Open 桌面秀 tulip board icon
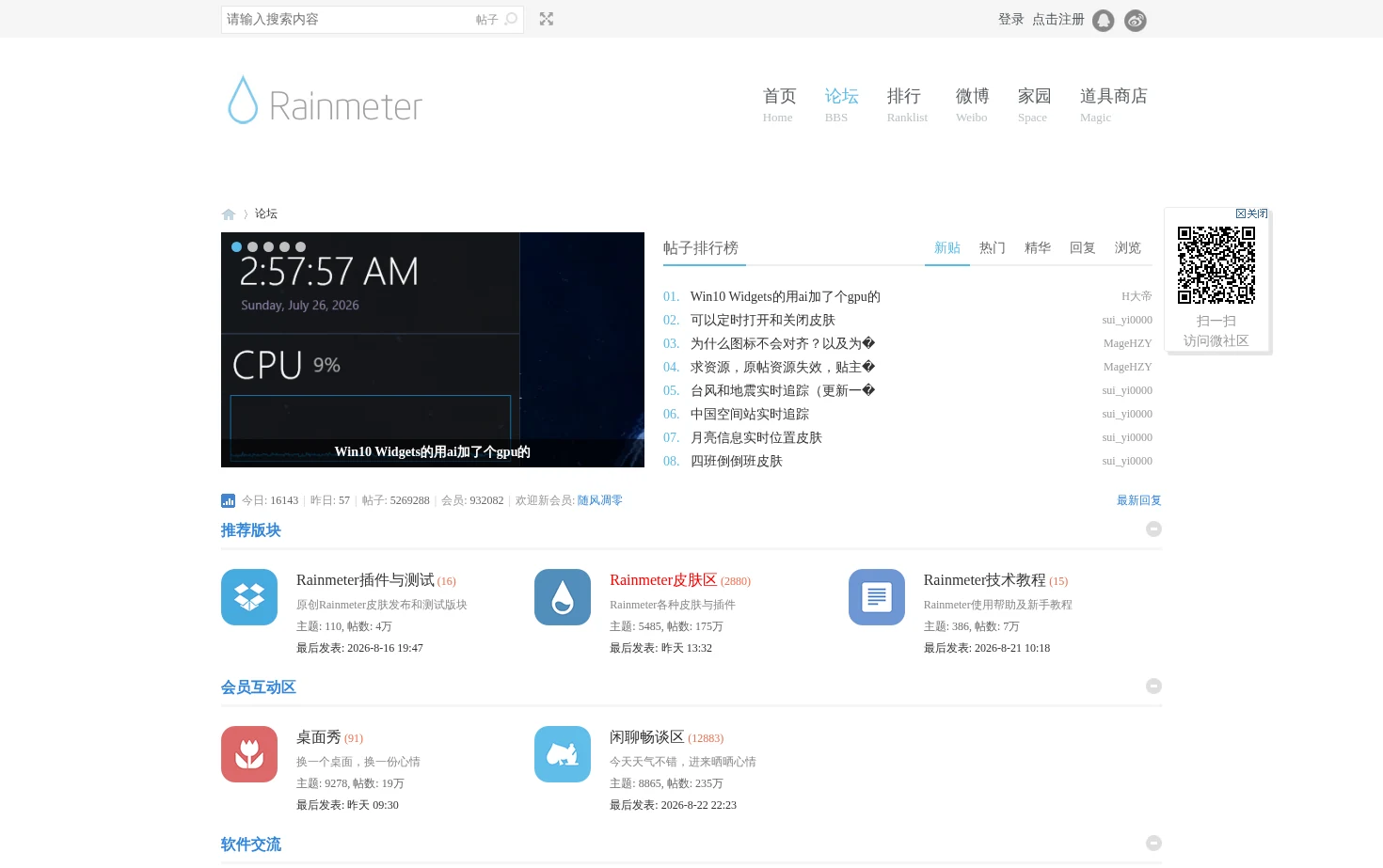Screen dimensions: 1383x868 tap(249, 754)
